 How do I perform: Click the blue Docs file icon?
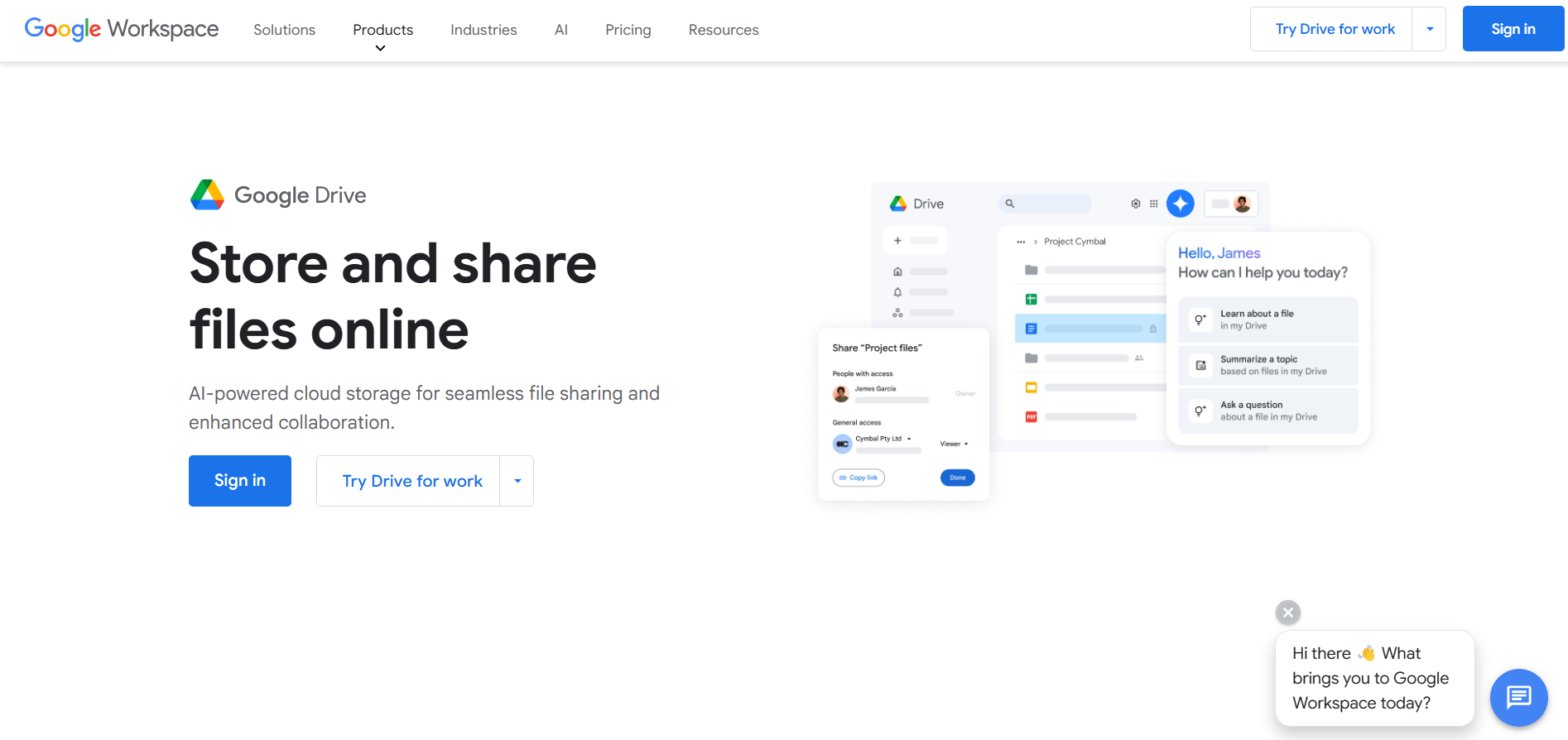pos(1032,329)
